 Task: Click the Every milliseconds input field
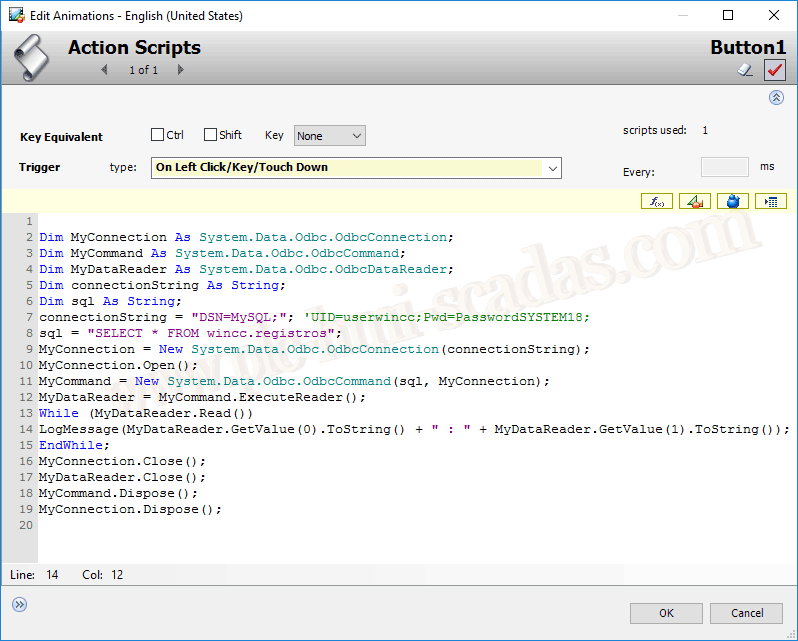(724, 167)
